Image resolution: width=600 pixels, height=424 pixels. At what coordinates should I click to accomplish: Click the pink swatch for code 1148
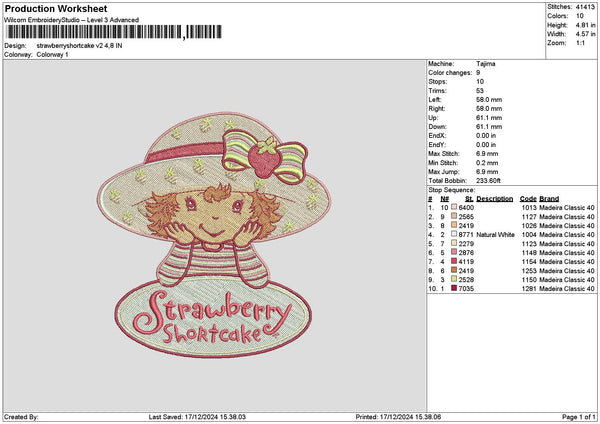(x=454, y=252)
